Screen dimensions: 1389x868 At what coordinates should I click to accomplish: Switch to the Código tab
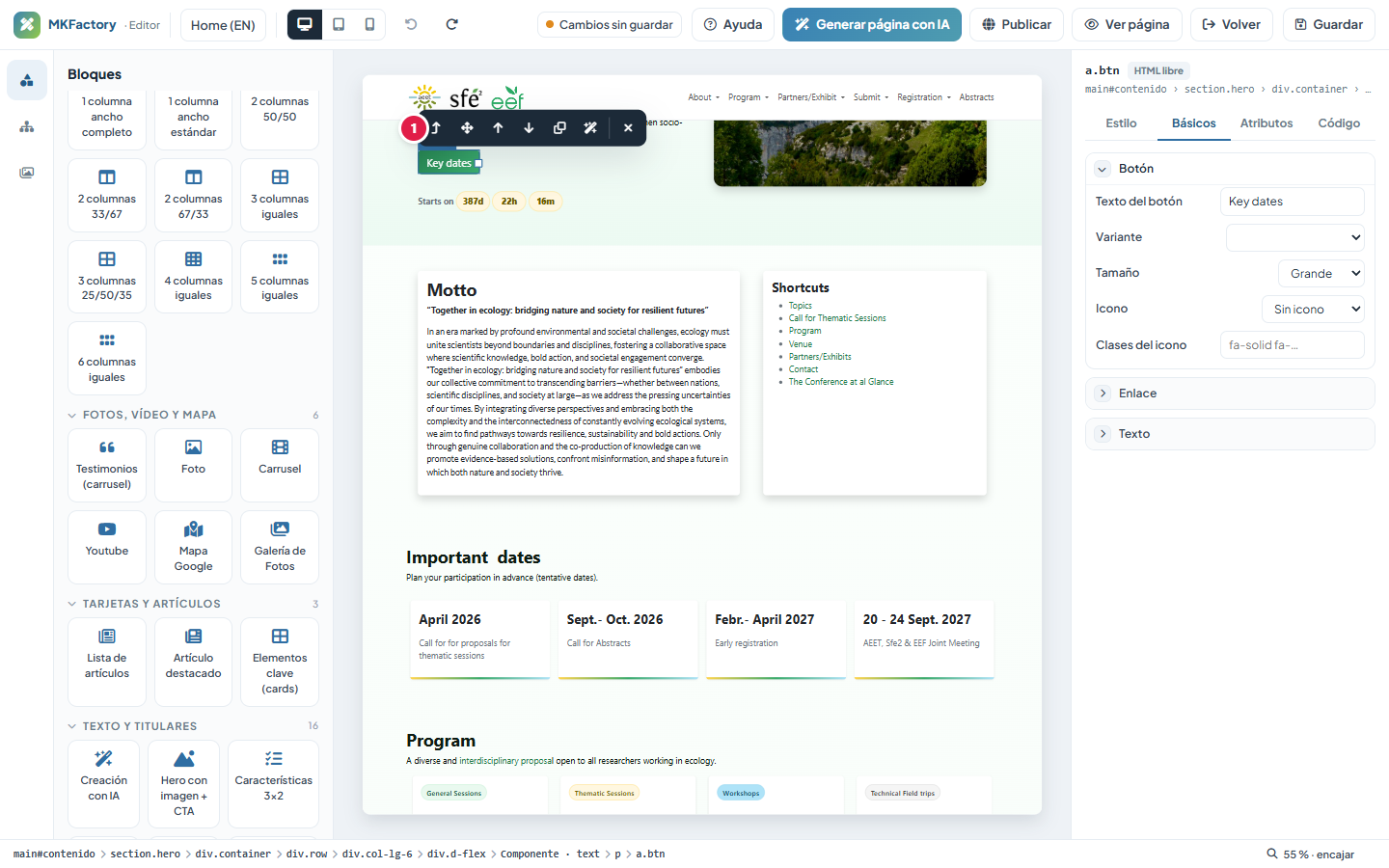point(1339,123)
